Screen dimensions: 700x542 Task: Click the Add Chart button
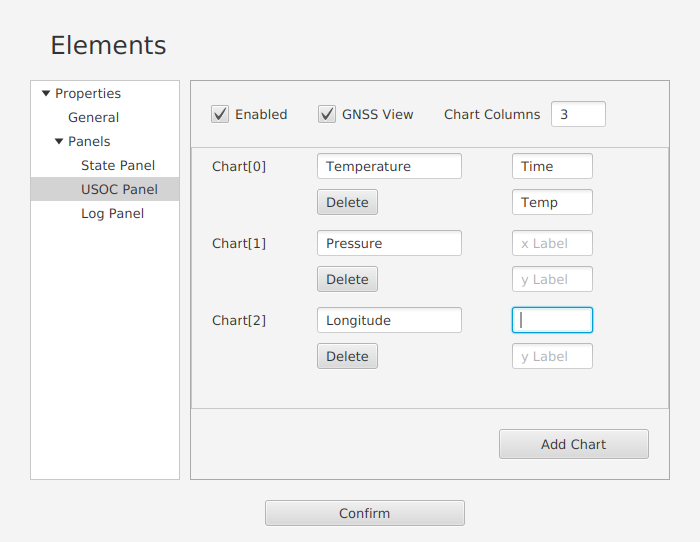pyautogui.click(x=574, y=444)
